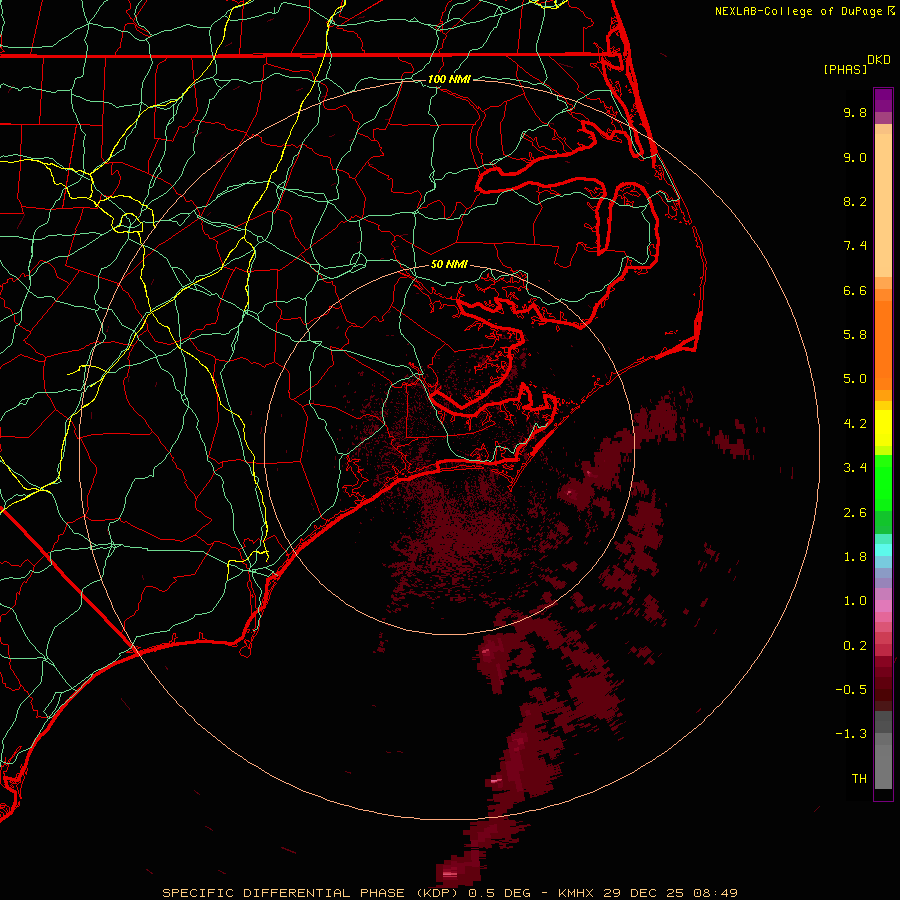Click the cyan segment of the color bar
This screenshot has width=900, height=900.
(x=883, y=550)
